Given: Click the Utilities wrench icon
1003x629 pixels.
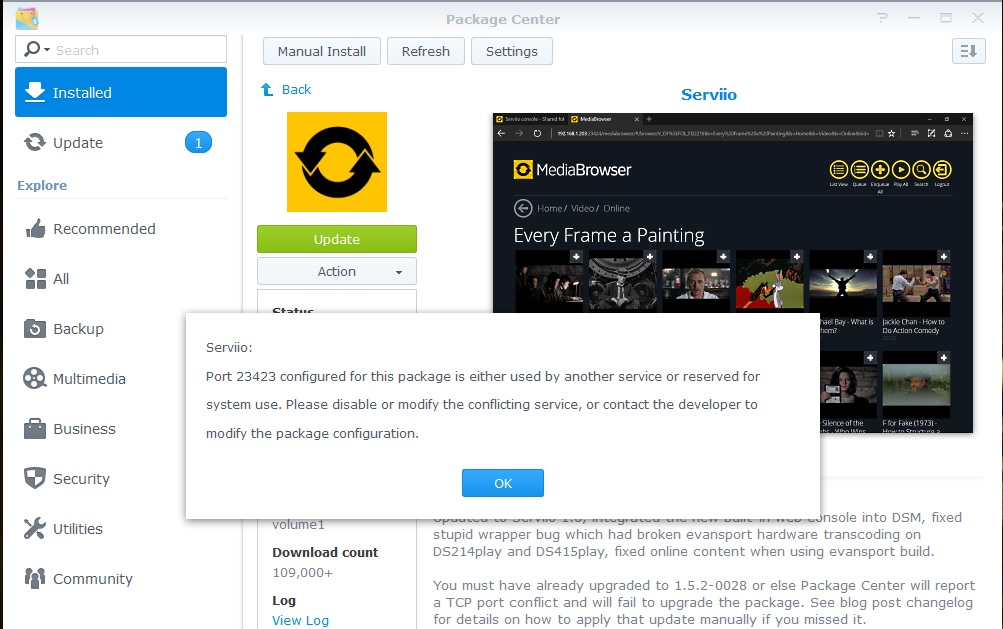Looking at the screenshot, I should tap(35, 528).
